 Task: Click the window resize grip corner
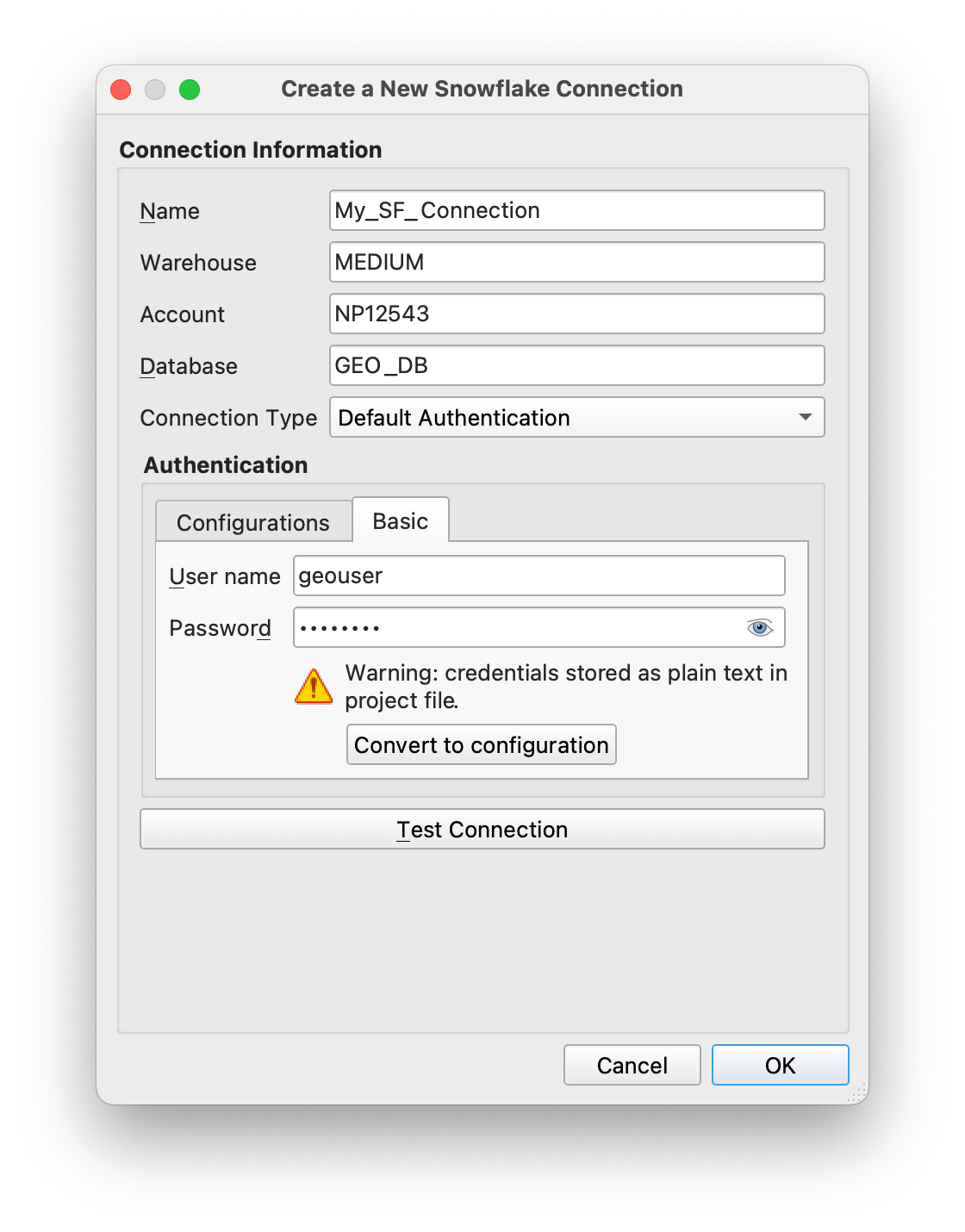tap(857, 1093)
